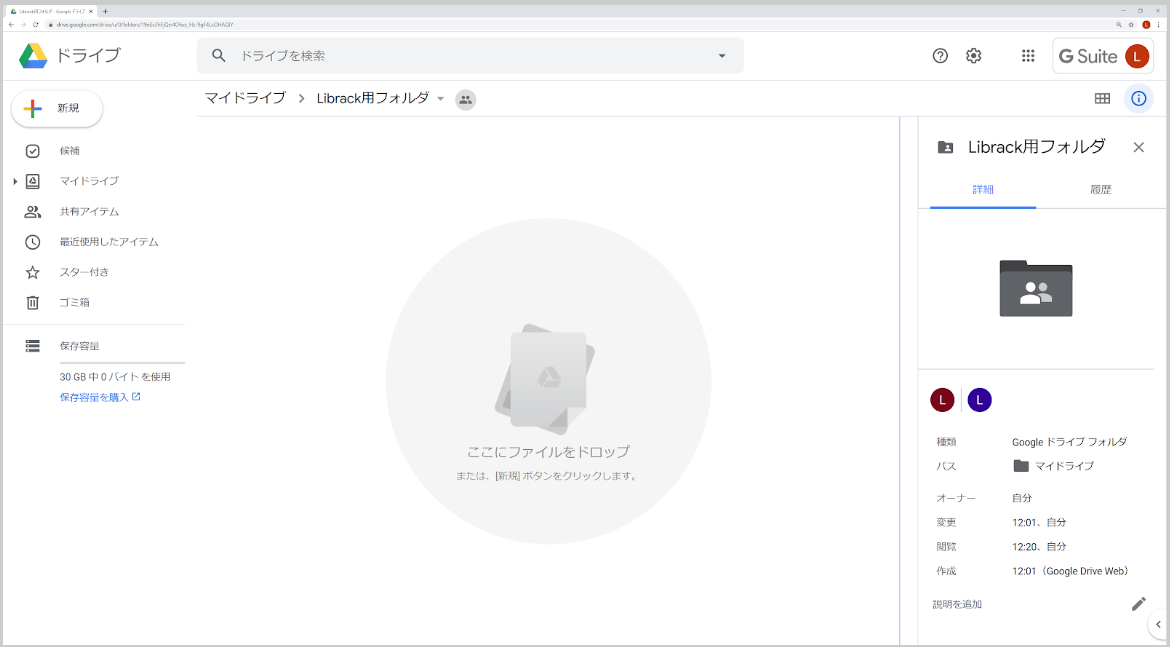
Task: Toggle the details panel with the info icon
Action: tap(1139, 98)
